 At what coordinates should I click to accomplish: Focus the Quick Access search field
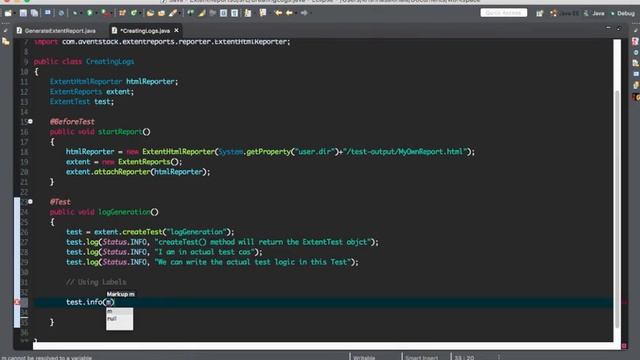coord(504,13)
